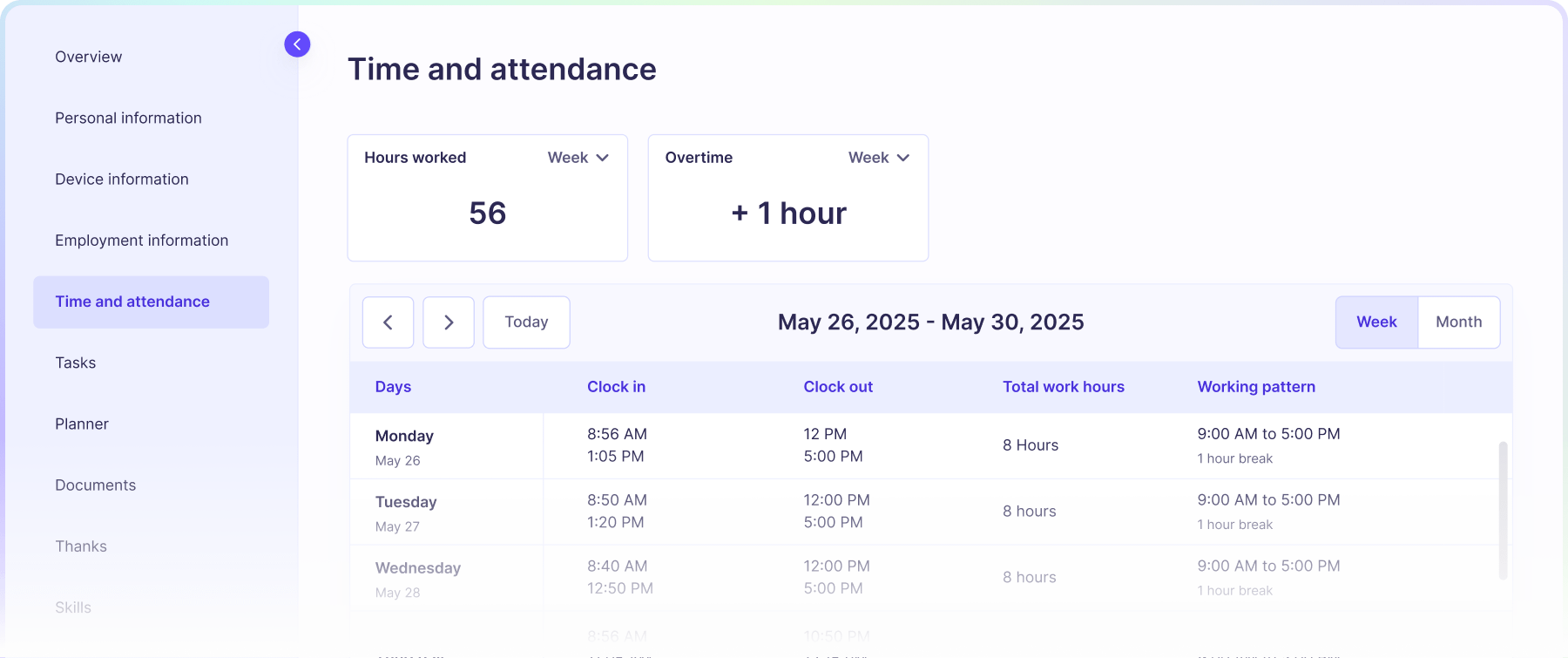Open the Tasks page
Screen dimensions: 1568x658
pos(76,363)
